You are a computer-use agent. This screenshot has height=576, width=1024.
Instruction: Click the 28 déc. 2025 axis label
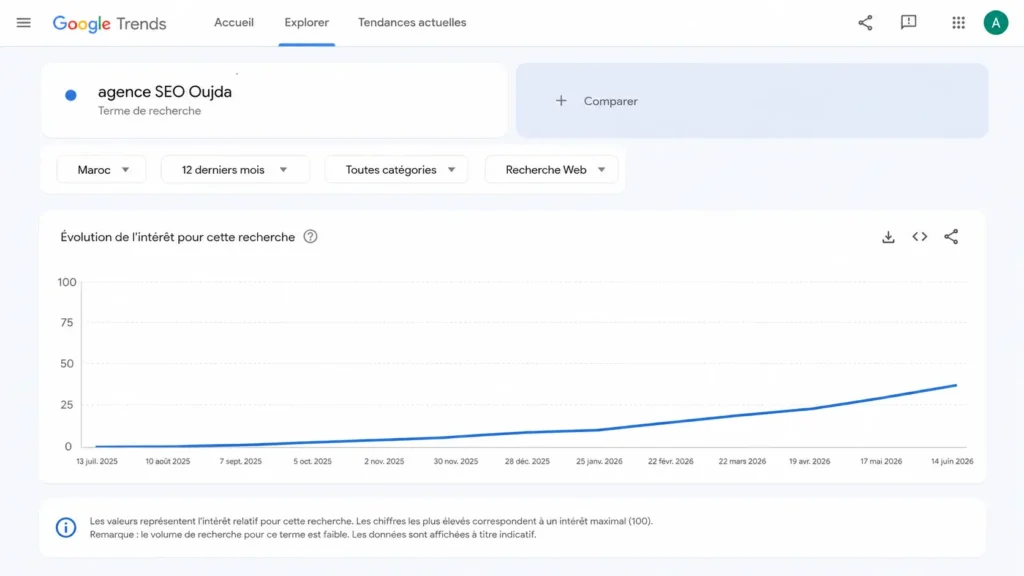point(527,461)
